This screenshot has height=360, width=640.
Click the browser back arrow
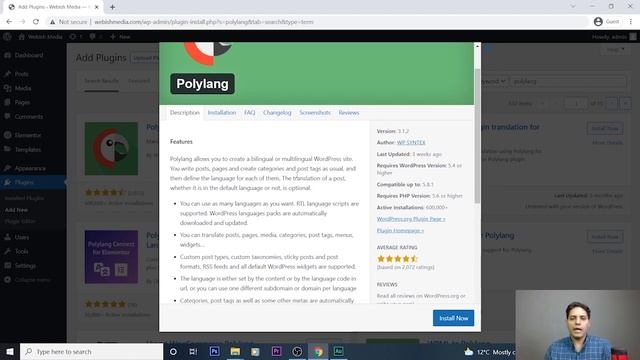[9, 22]
